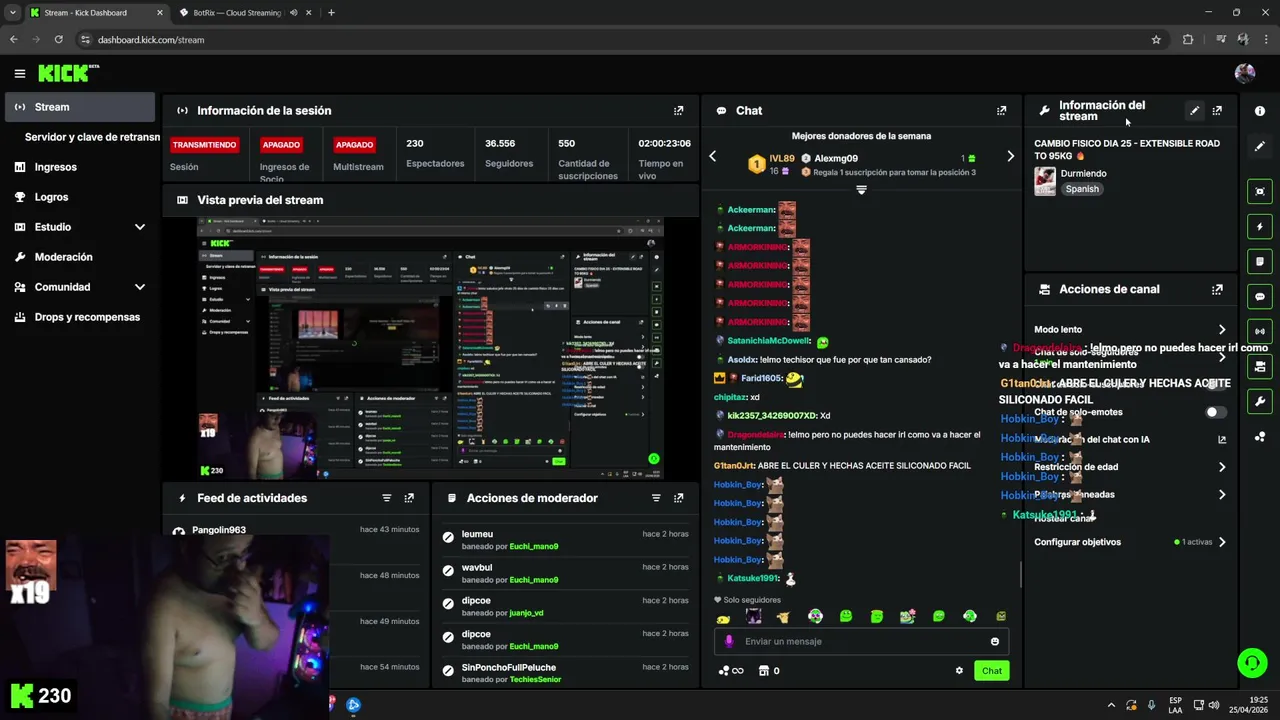Open the hamburger navigation menu
Image resolution: width=1280 pixels, height=720 pixels.
point(19,73)
